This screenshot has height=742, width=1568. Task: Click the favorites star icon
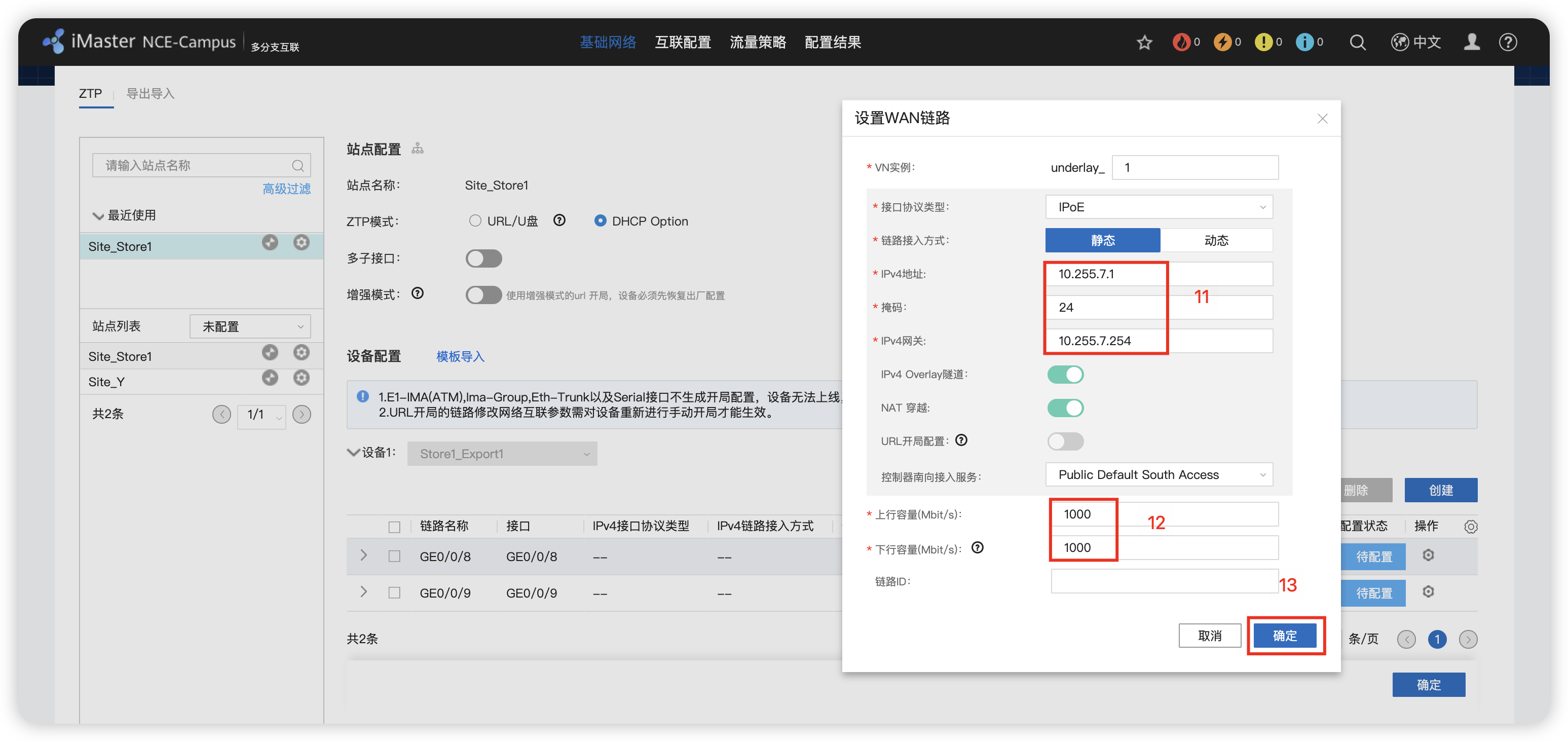[1144, 43]
